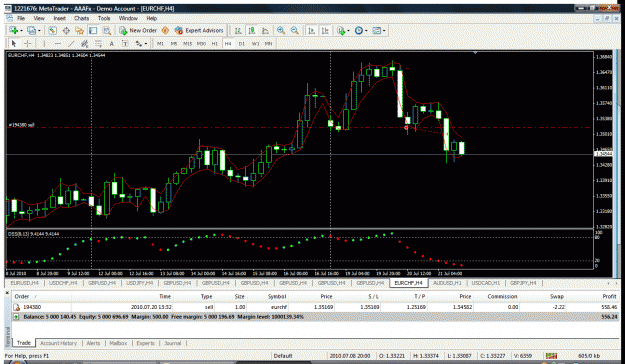Open the Periods clock icon

[359, 30]
